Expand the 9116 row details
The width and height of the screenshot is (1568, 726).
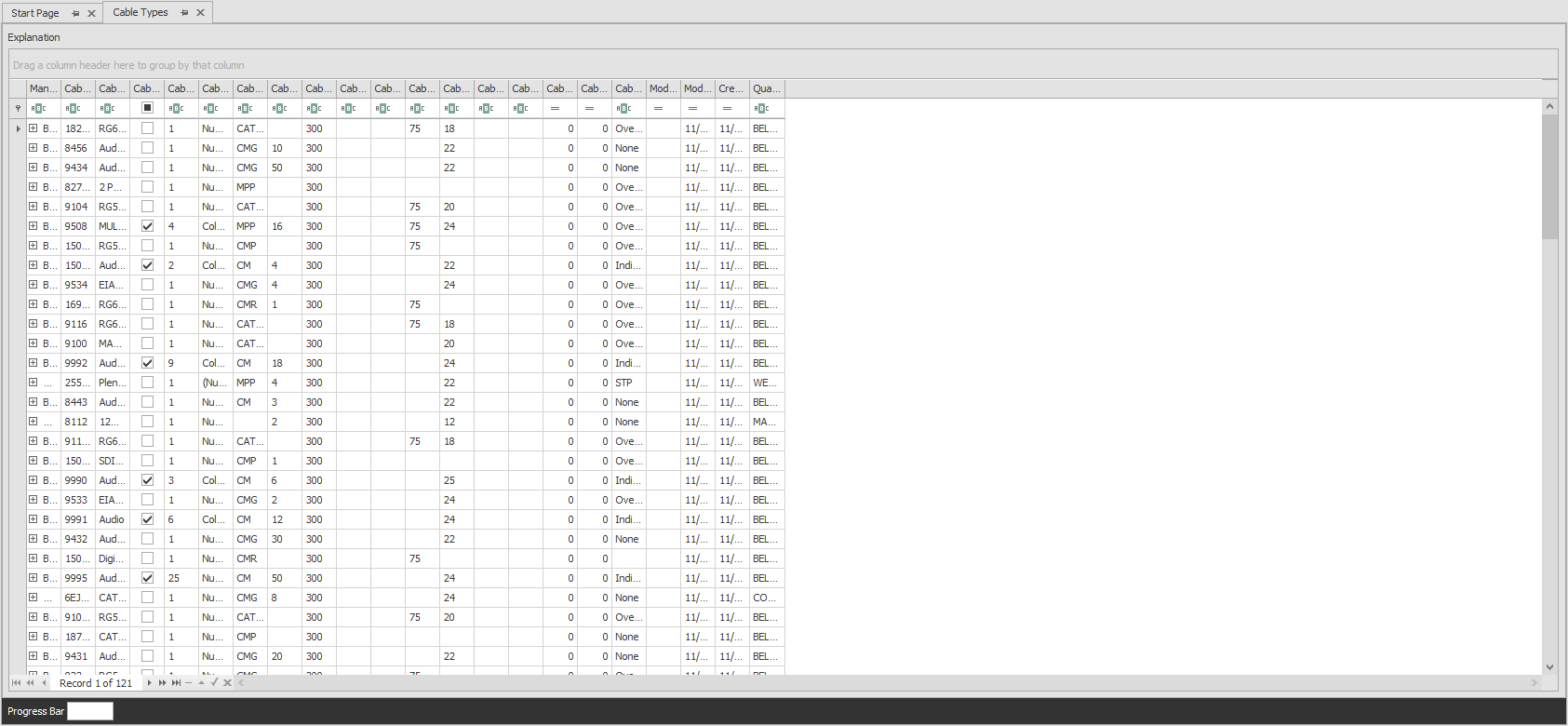click(33, 324)
